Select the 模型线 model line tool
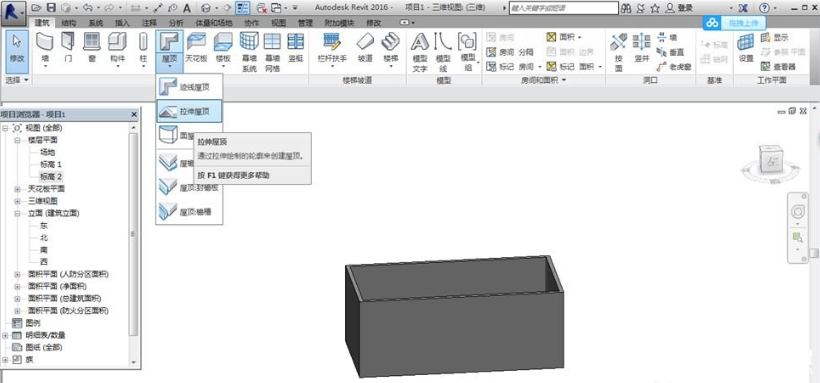This screenshot has height=383, width=820. (443, 52)
